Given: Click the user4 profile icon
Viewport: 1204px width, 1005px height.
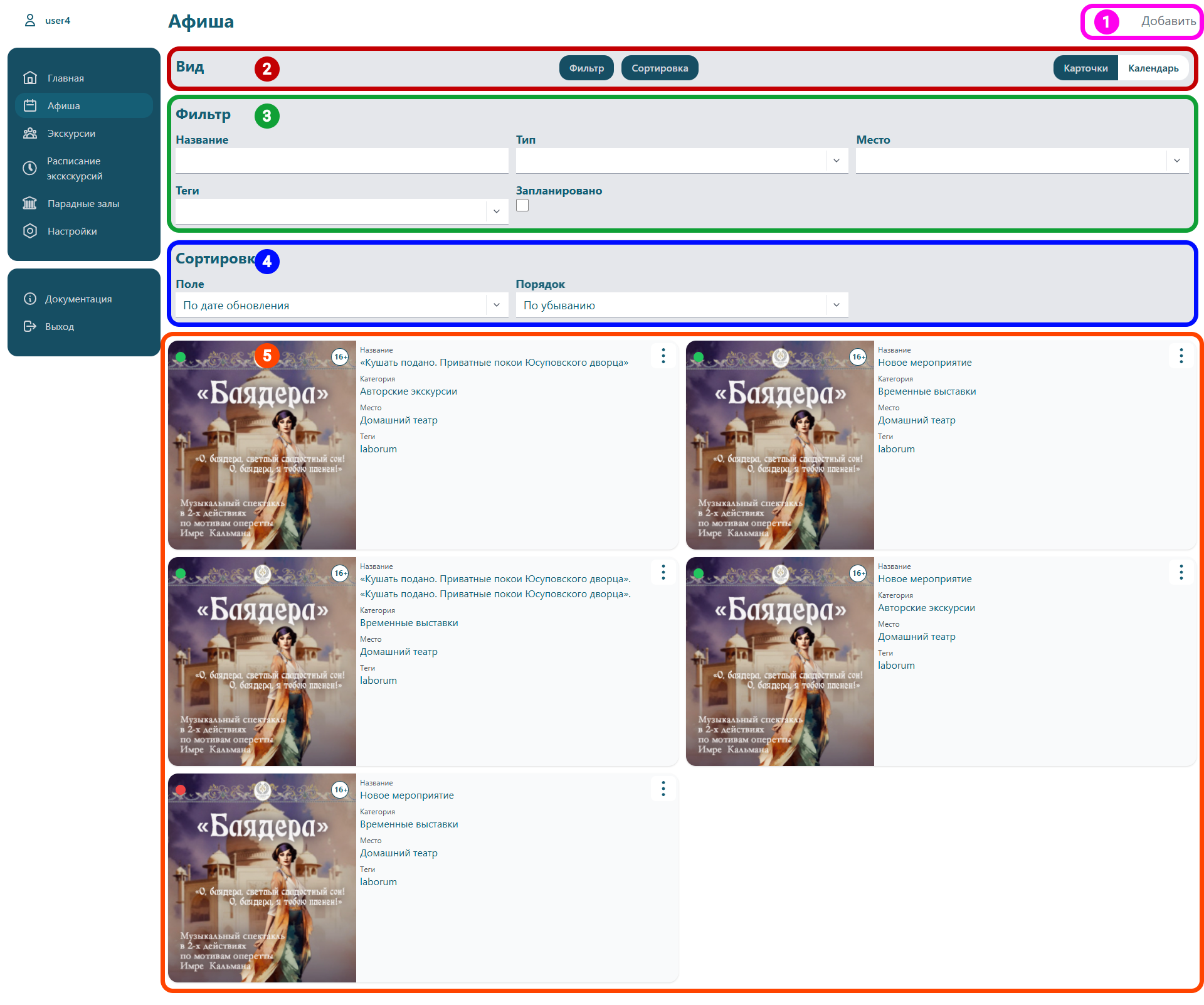Looking at the screenshot, I should point(29,21).
